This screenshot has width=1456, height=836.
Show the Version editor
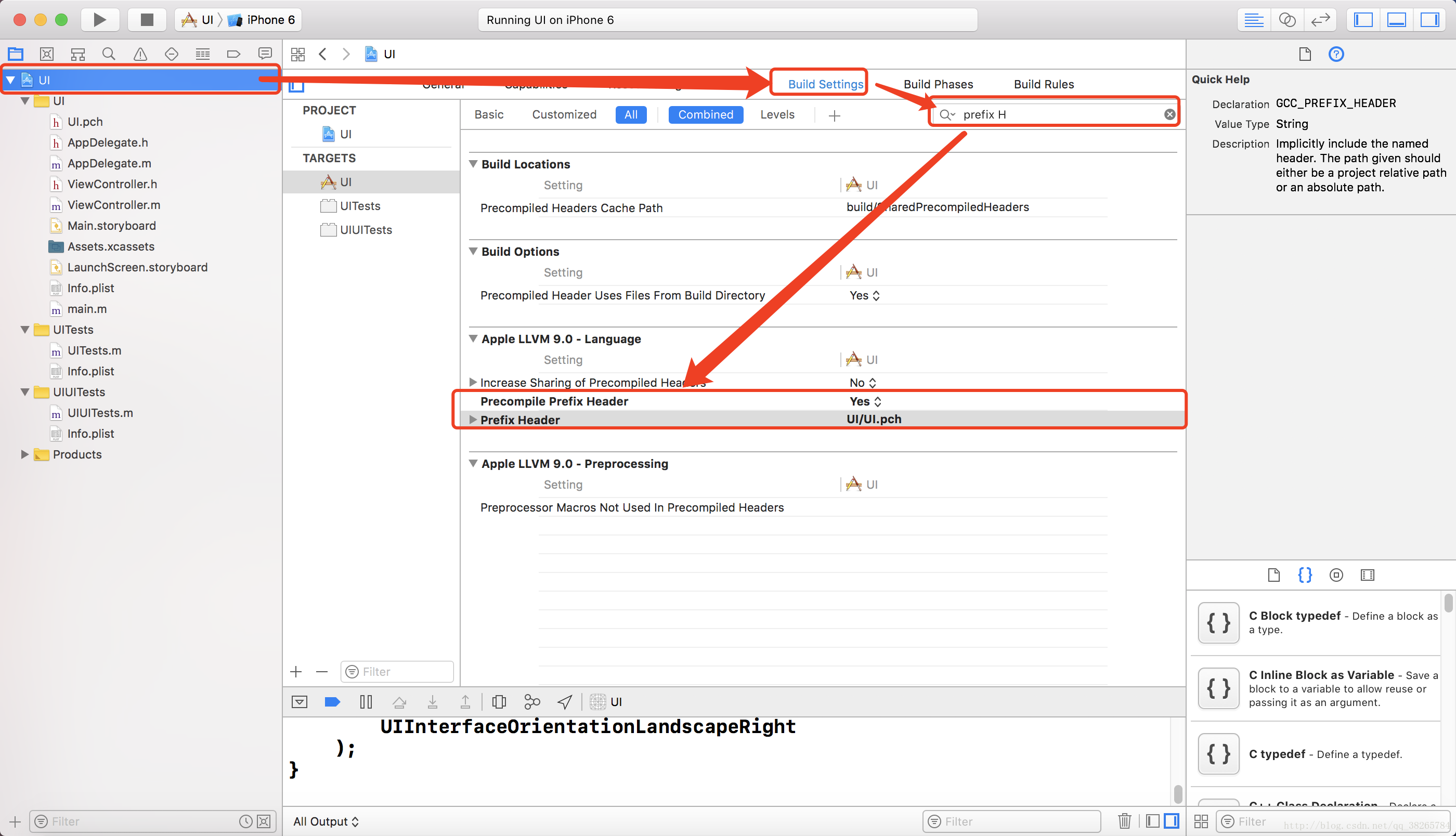[x=1320, y=20]
